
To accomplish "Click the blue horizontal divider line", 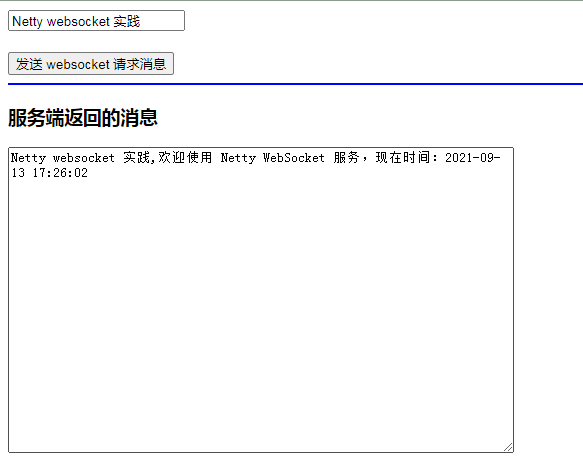I will click(x=295, y=84).
